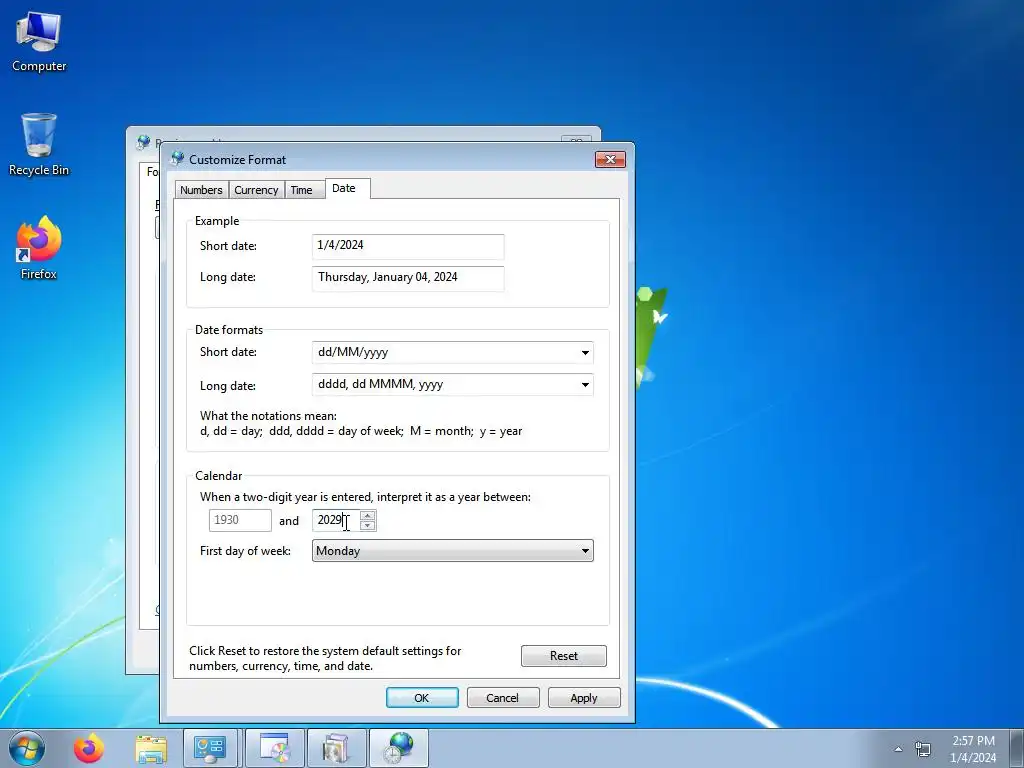The height and width of the screenshot is (768, 1024).
Task: Click the Short date example field
Action: (x=408, y=246)
